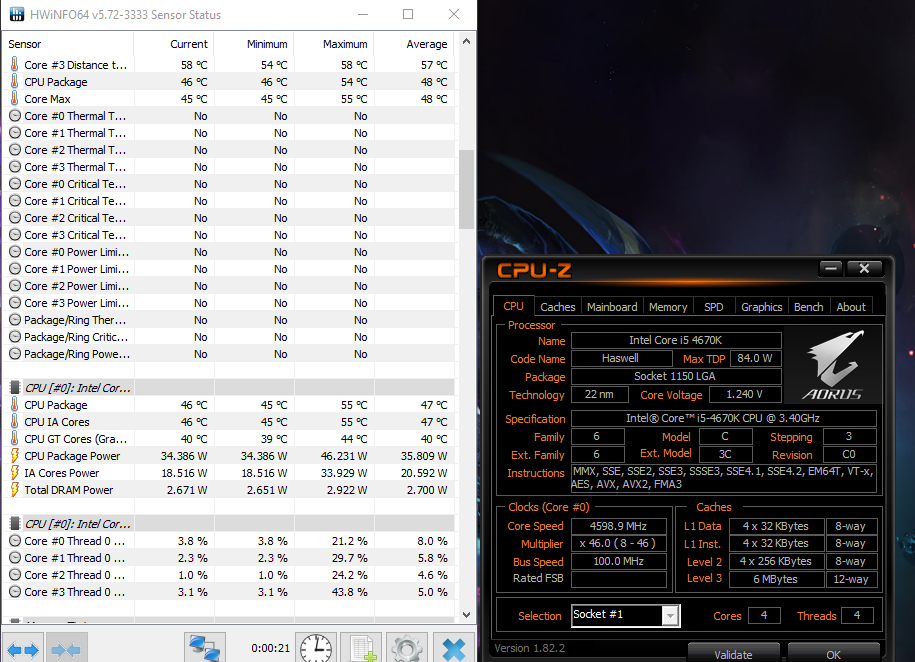This screenshot has width=915, height=662.
Task: Click the CPU GT Cores thermometer icon
Action: tap(15, 438)
